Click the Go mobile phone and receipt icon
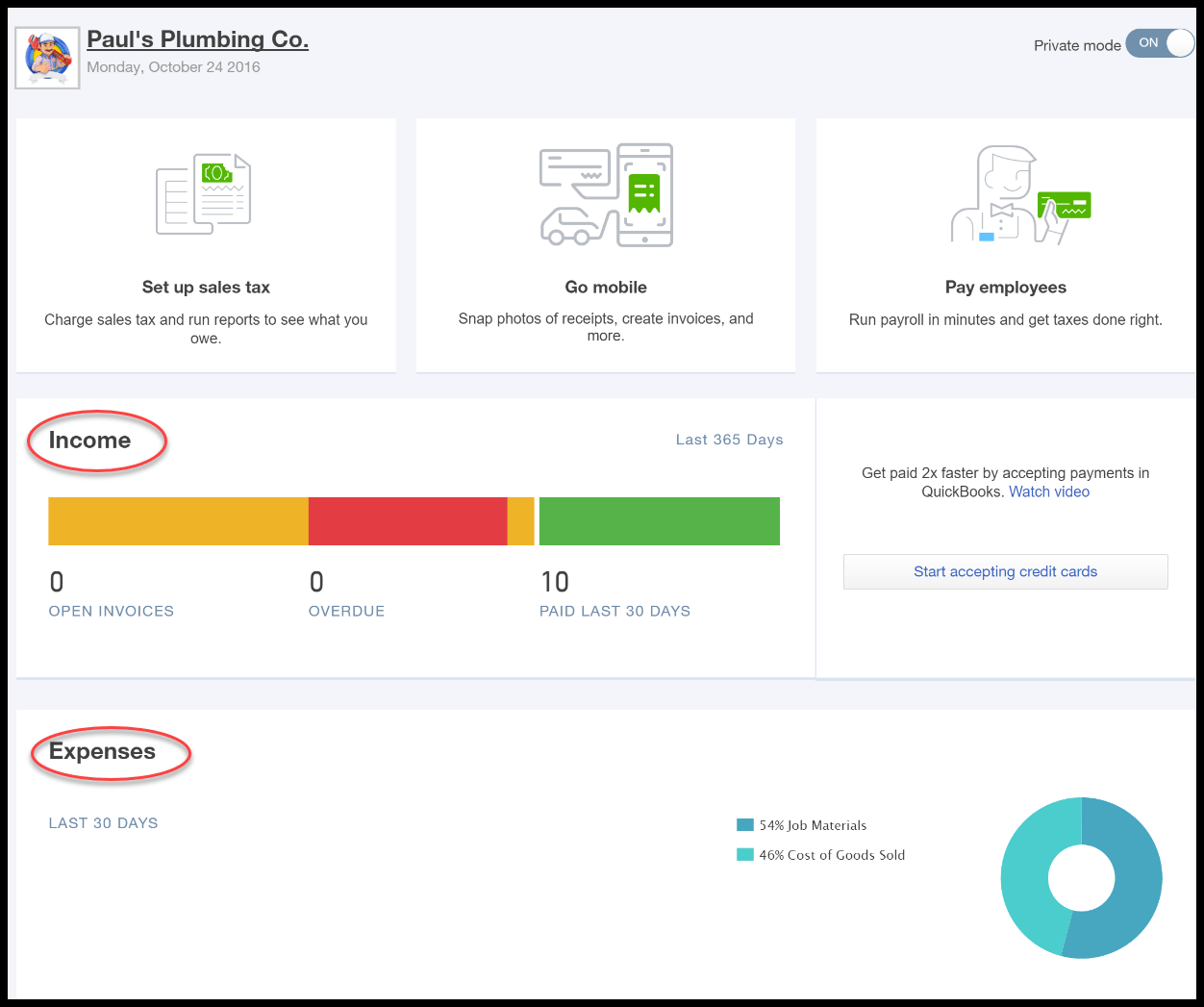The height and width of the screenshot is (1007, 1204). 606,195
